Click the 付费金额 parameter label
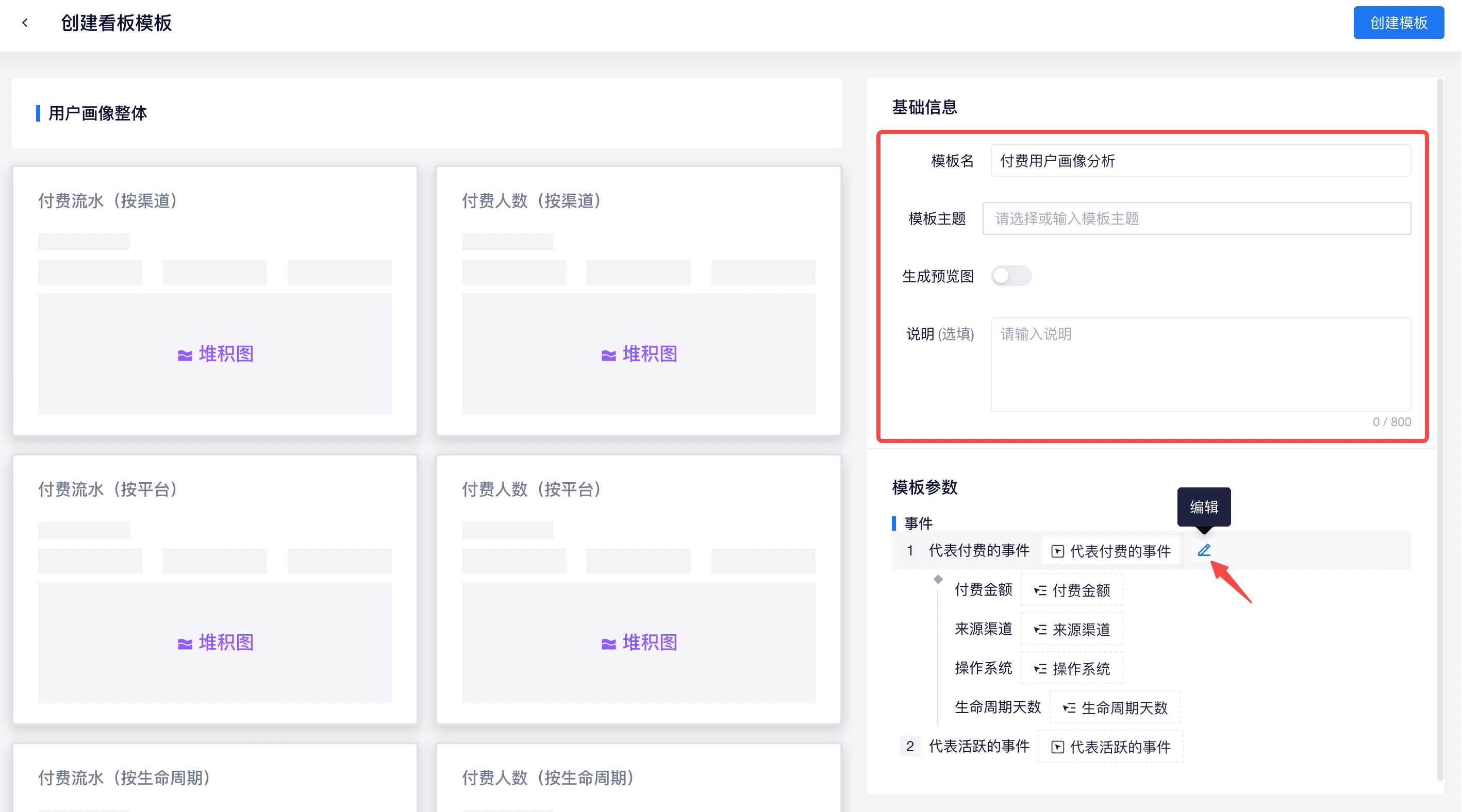 coord(984,590)
